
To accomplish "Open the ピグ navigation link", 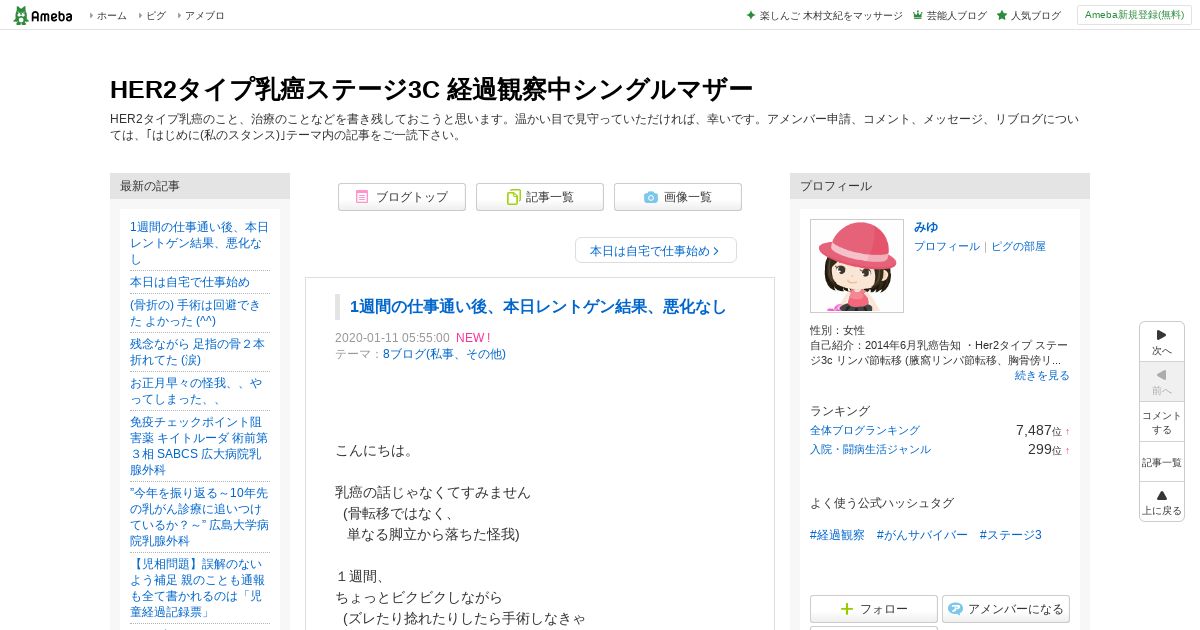I will (156, 16).
